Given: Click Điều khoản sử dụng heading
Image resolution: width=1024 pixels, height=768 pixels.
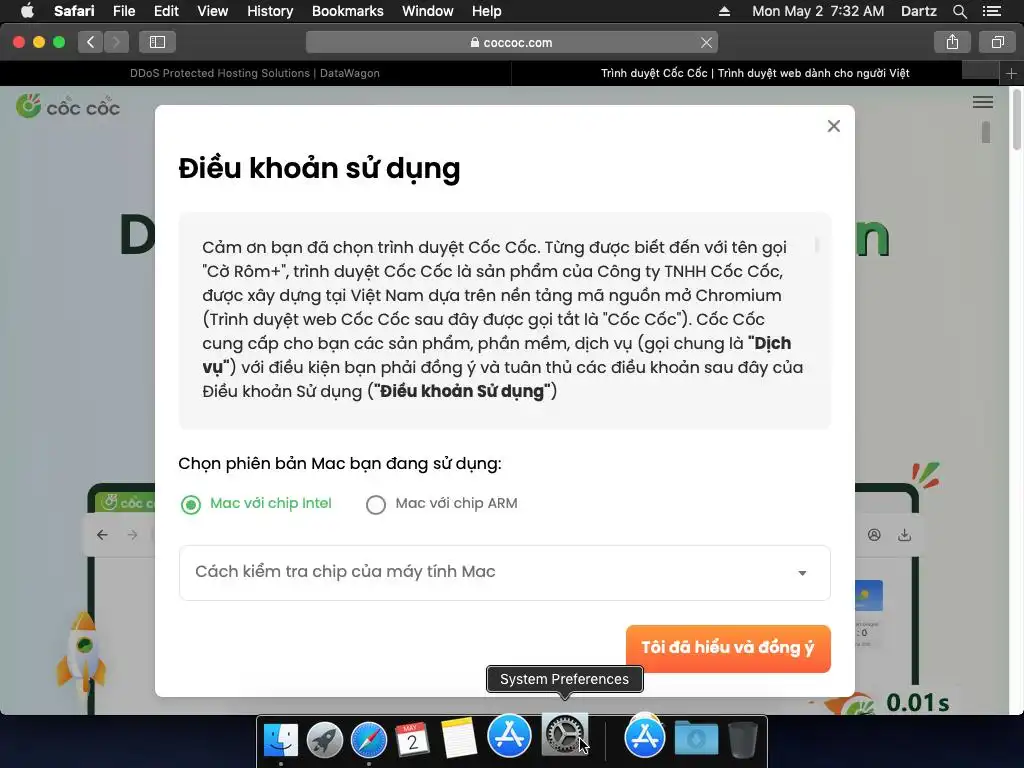Looking at the screenshot, I should 319,168.
